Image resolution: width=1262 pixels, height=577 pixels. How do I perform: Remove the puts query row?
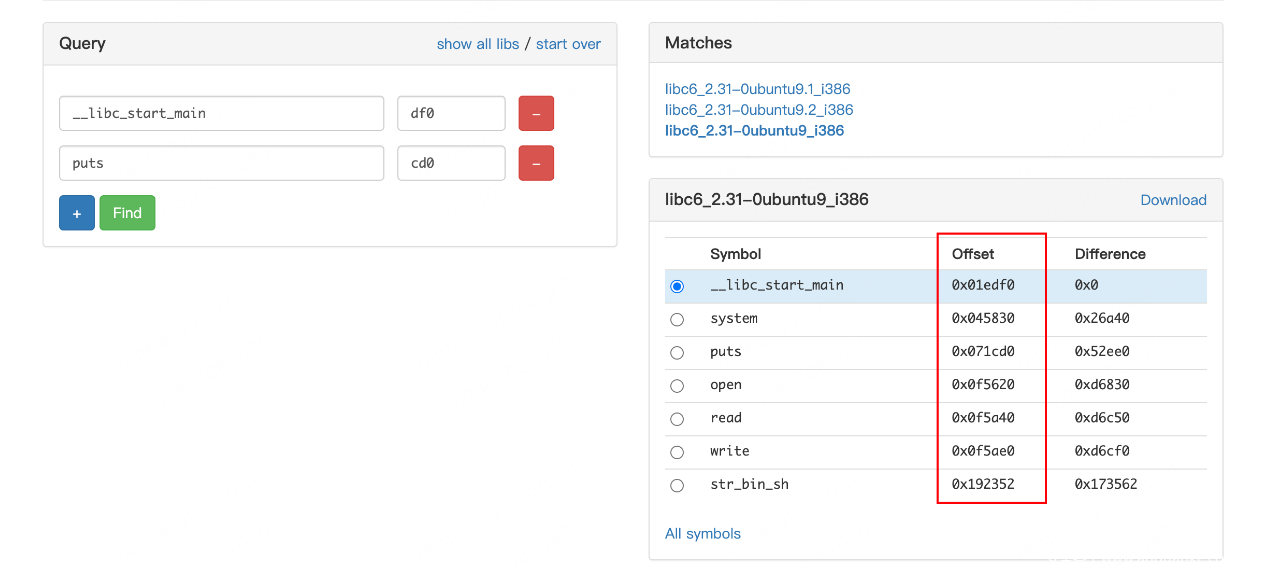click(536, 163)
